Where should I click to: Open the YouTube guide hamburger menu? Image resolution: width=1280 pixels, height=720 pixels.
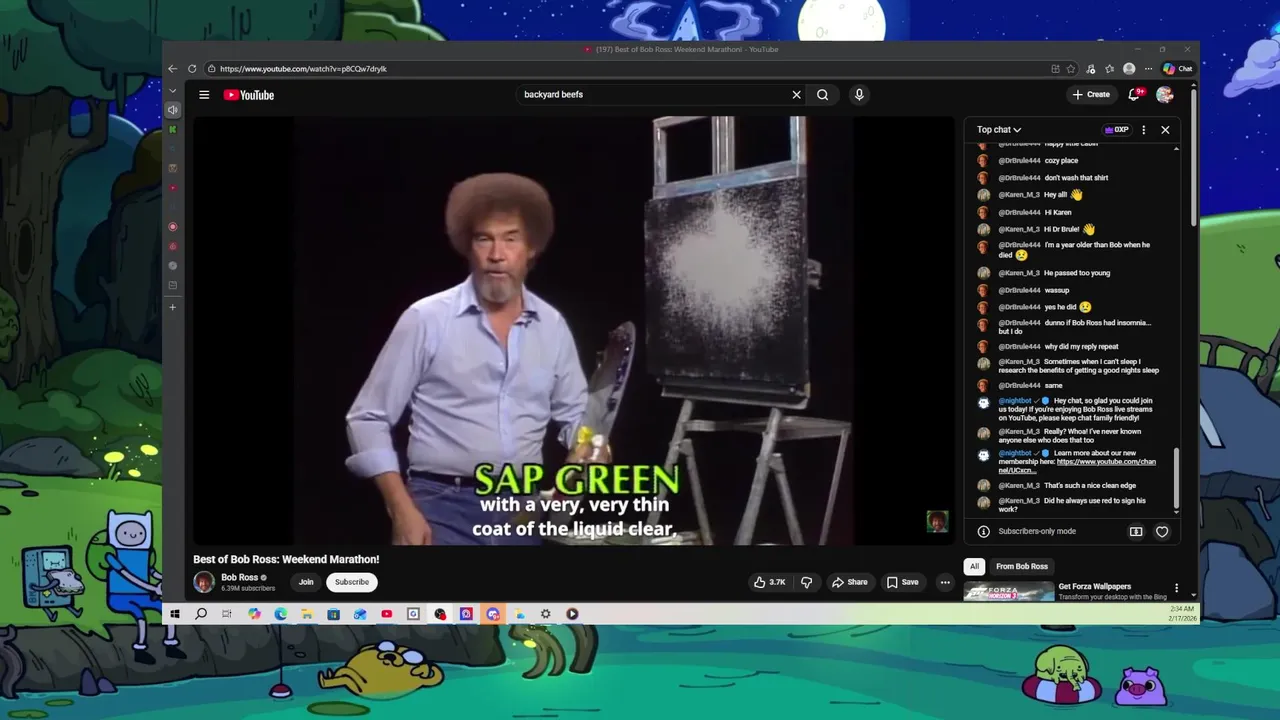[x=204, y=95]
